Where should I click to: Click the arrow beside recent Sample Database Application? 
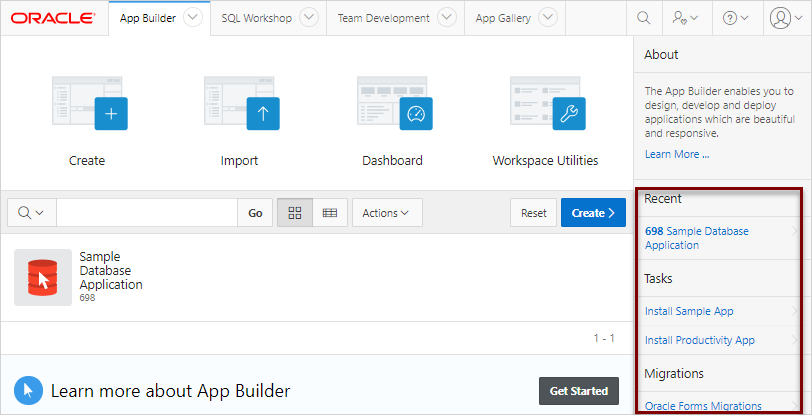point(794,232)
